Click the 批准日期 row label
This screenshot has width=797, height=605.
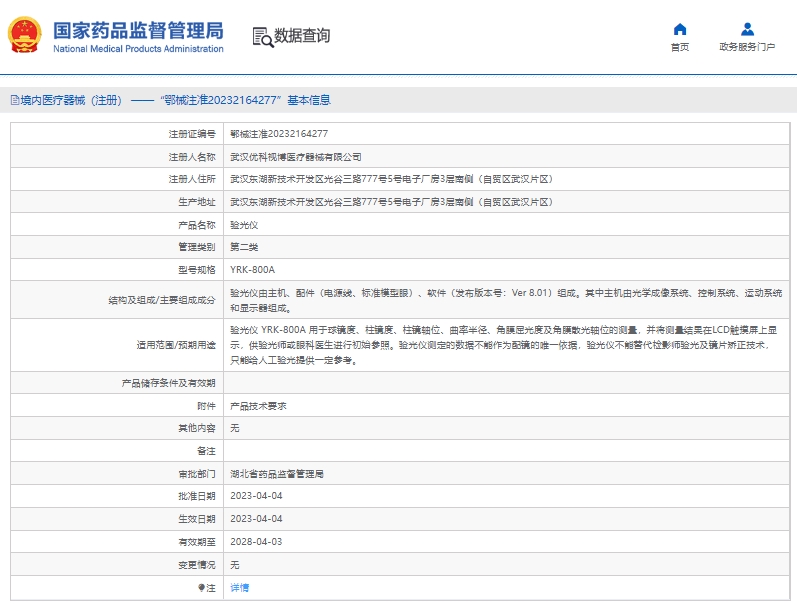(197, 496)
